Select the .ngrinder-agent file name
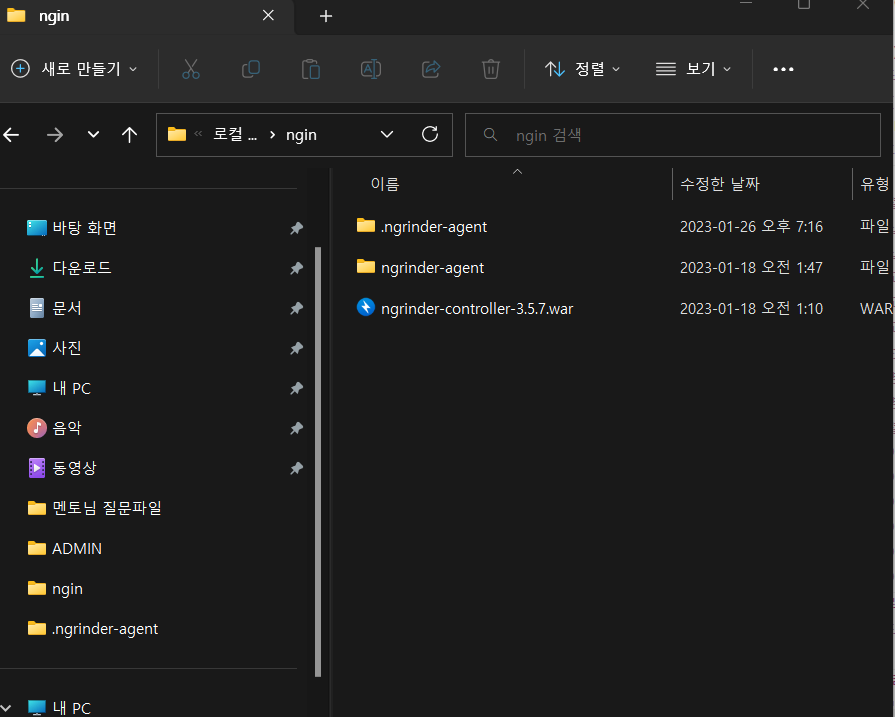 434,227
